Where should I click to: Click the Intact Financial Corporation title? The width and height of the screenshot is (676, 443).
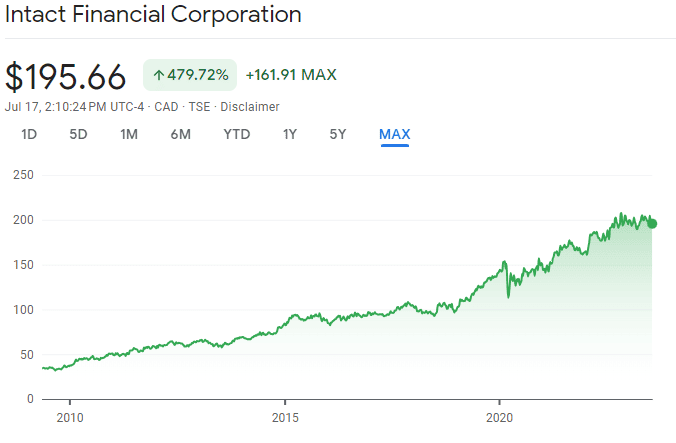[153, 15]
